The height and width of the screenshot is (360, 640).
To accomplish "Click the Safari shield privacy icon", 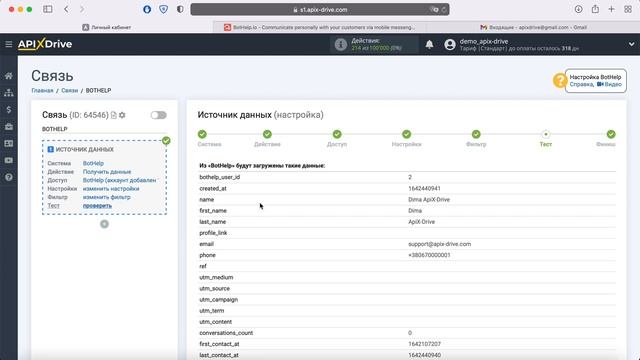I will (x=164, y=9).
